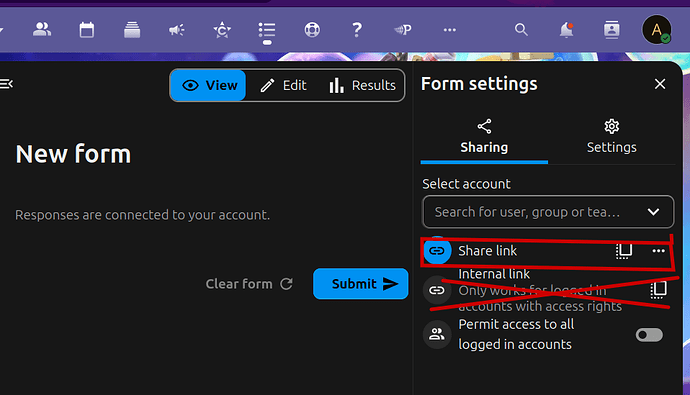Open the Collectives star icon
This screenshot has height=395, width=690.
click(222, 30)
